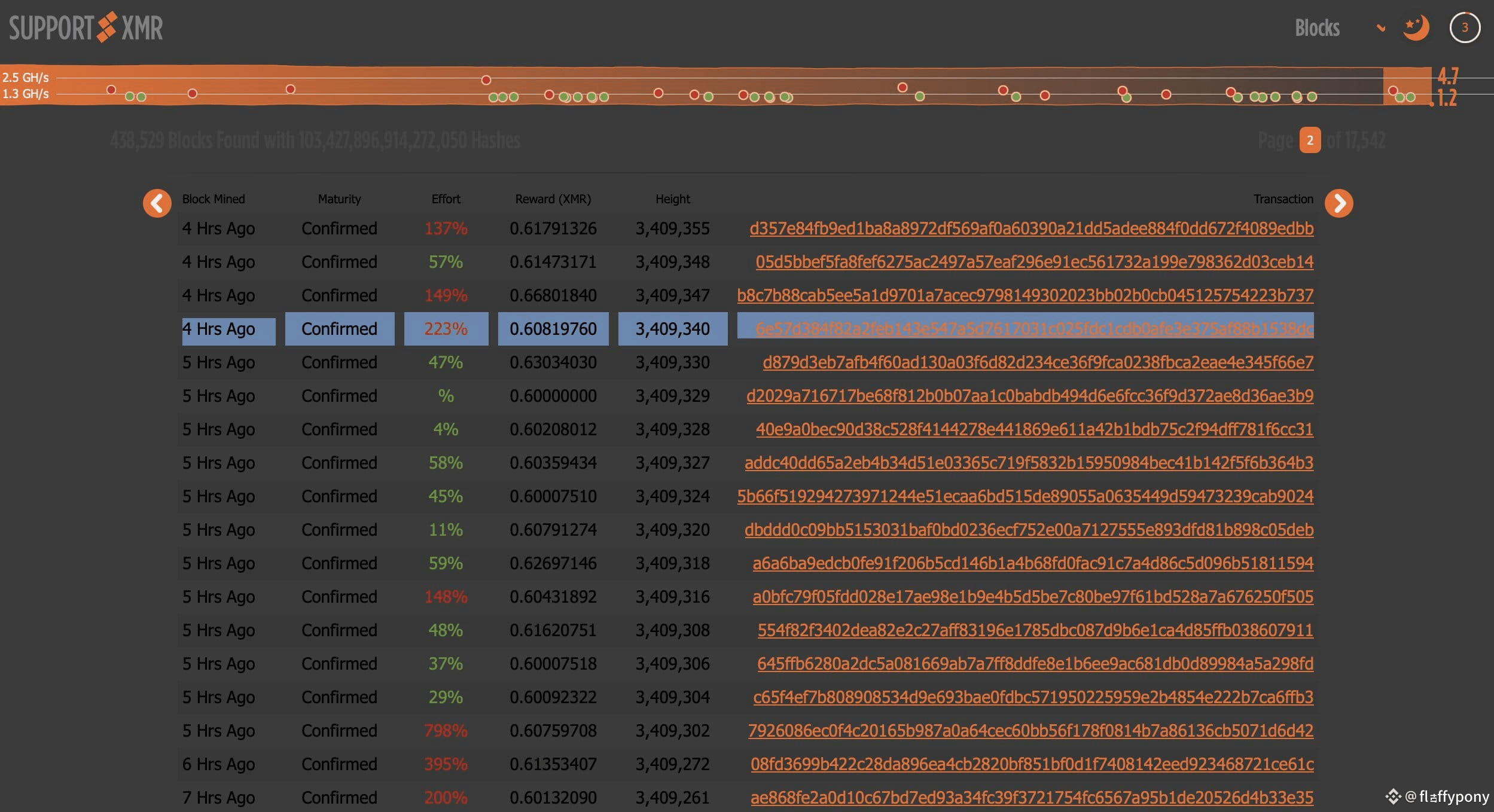Viewport: 1494px width, 812px height.
Task: Click the 395% effort value
Action: (x=446, y=764)
